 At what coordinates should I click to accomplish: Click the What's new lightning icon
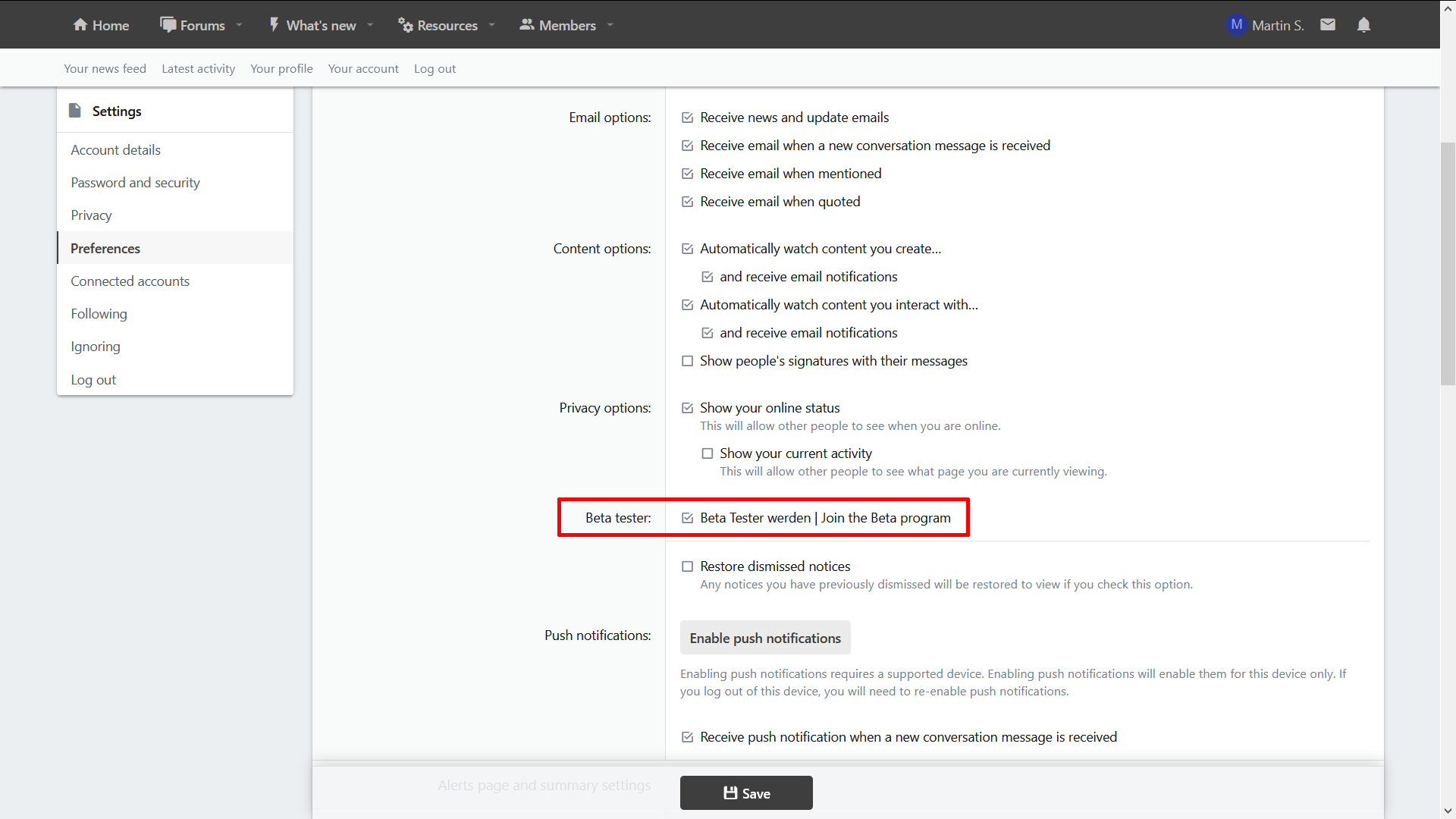pos(275,25)
